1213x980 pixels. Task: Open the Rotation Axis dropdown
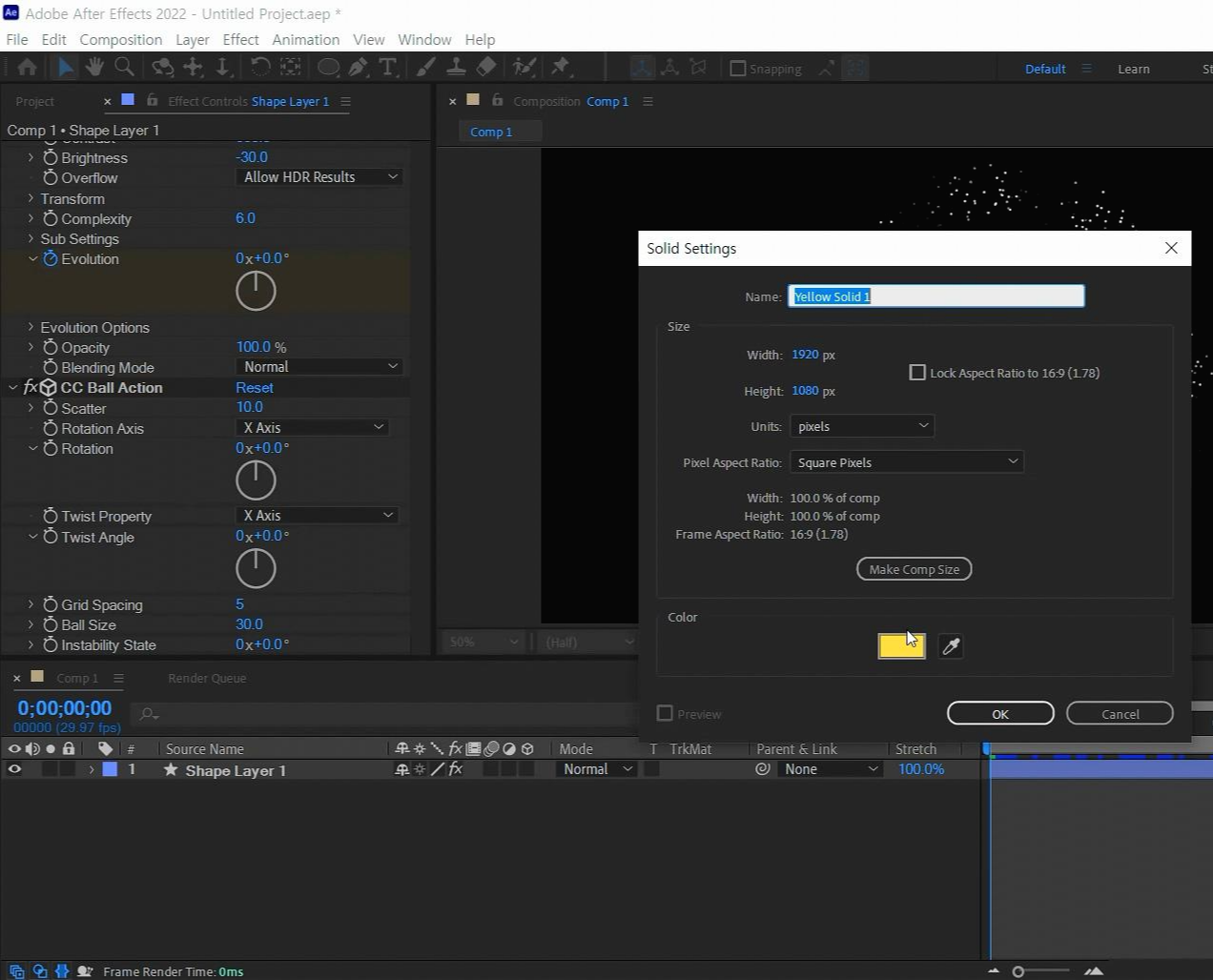click(312, 427)
